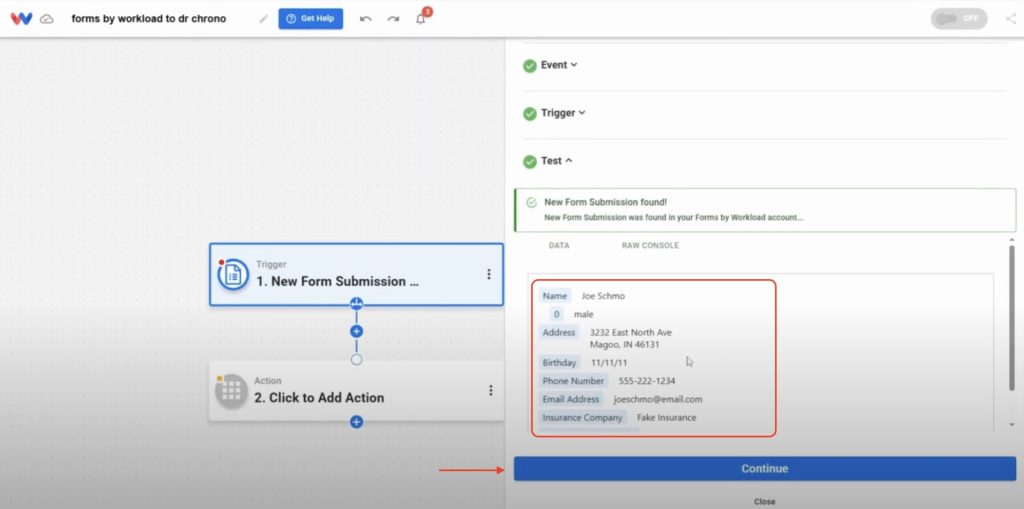The height and width of the screenshot is (509, 1024).
Task: Click the Address field label
Action: (x=559, y=333)
